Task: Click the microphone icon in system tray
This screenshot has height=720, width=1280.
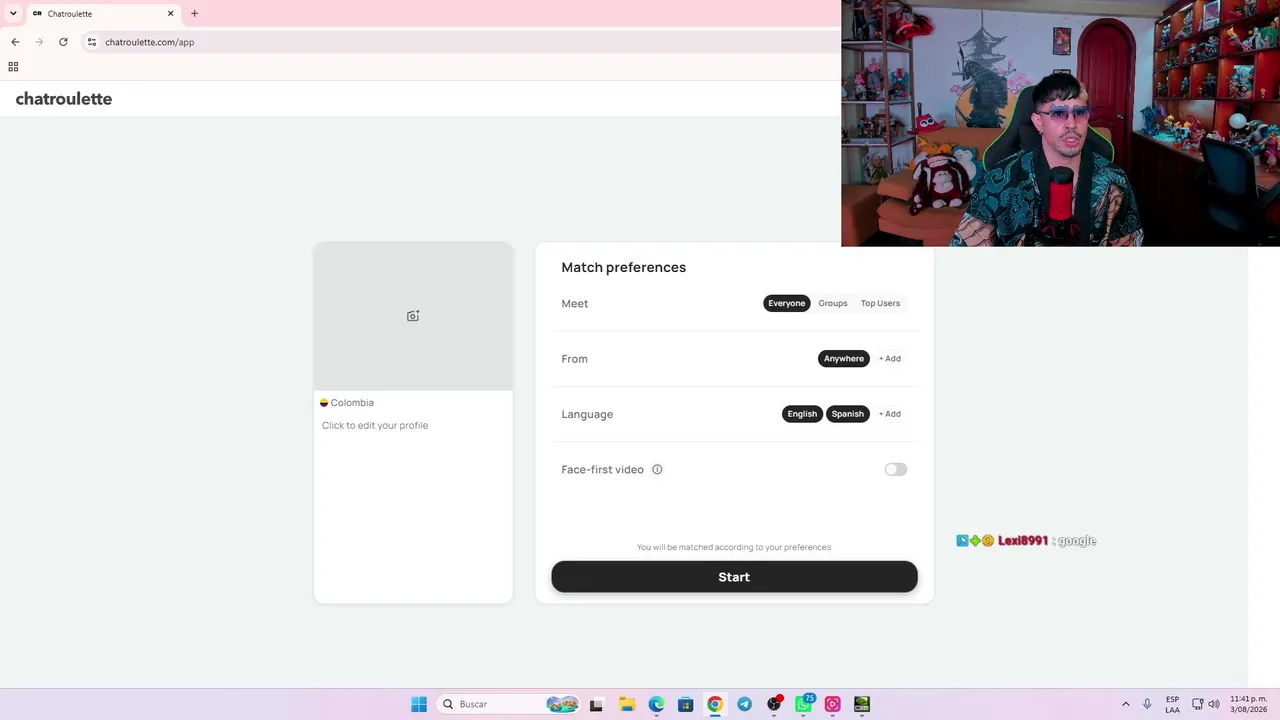Action: (x=1147, y=704)
